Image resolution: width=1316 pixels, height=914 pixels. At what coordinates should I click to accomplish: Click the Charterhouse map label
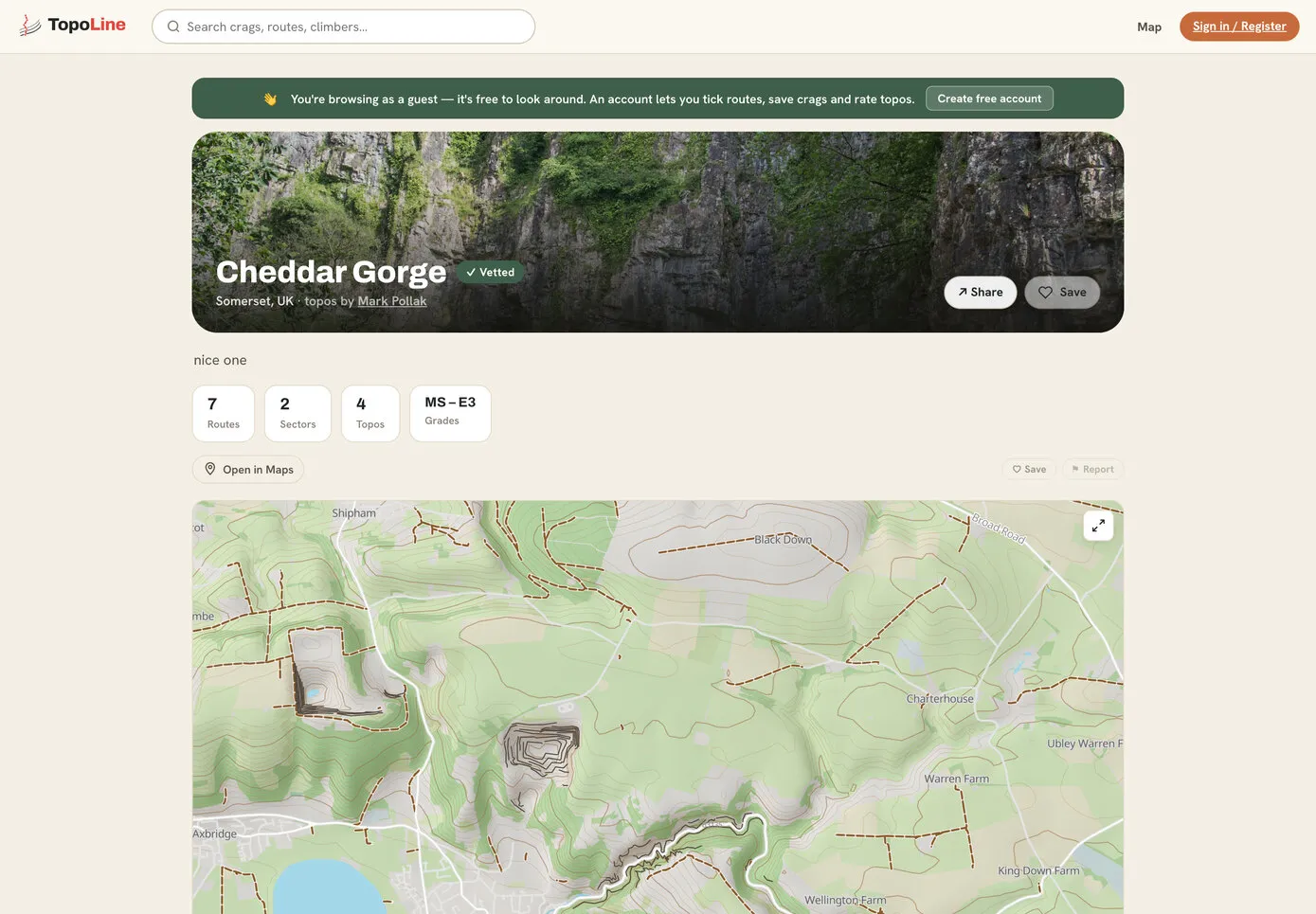pyautogui.click(x=940, y=699)
